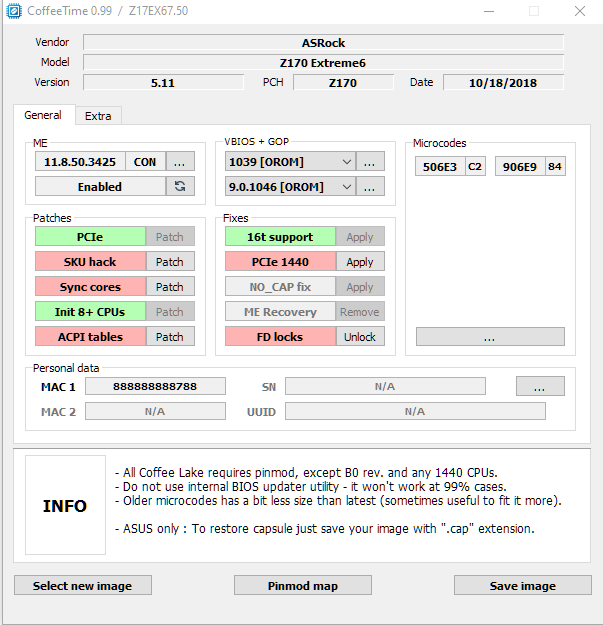
Task: Click Apply next to 16t support
Action: [360, 237]
